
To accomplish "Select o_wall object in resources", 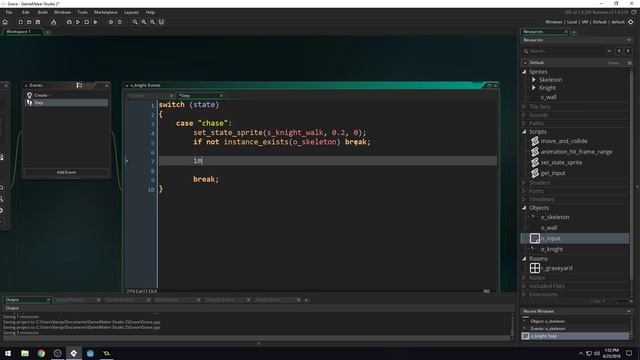I will tap(549, 228).
